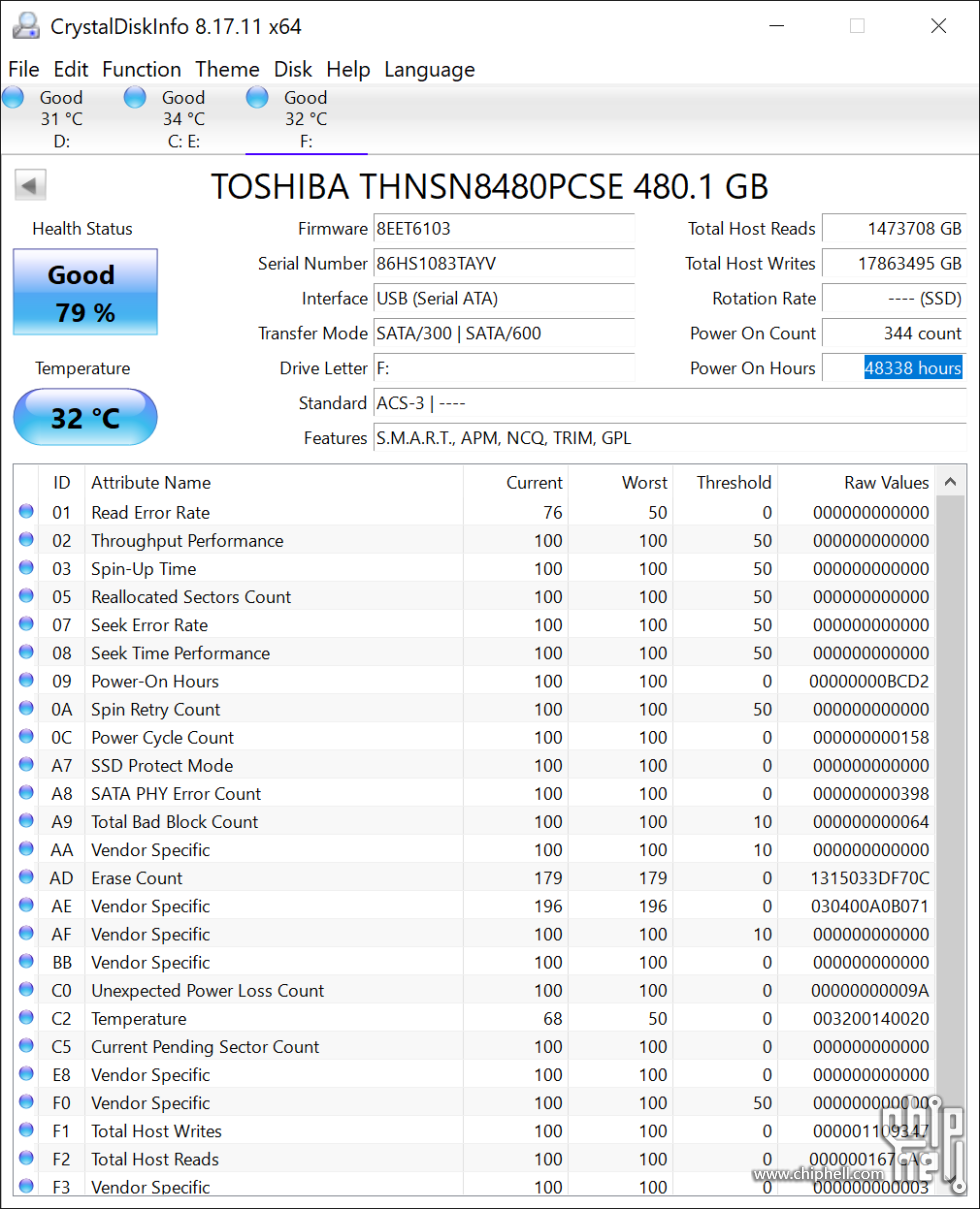Click the Current Pending Sector Count status orb
This screenshot has height=1209, width=980.
coord(26,1046)
